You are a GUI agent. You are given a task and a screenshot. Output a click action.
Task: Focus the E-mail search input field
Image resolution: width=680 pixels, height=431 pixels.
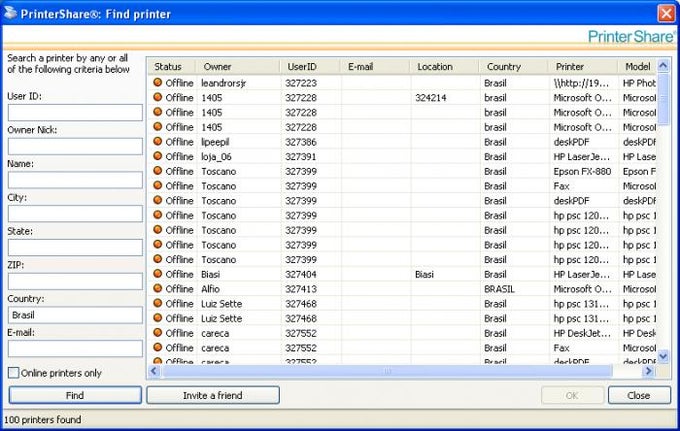point(75,349)
